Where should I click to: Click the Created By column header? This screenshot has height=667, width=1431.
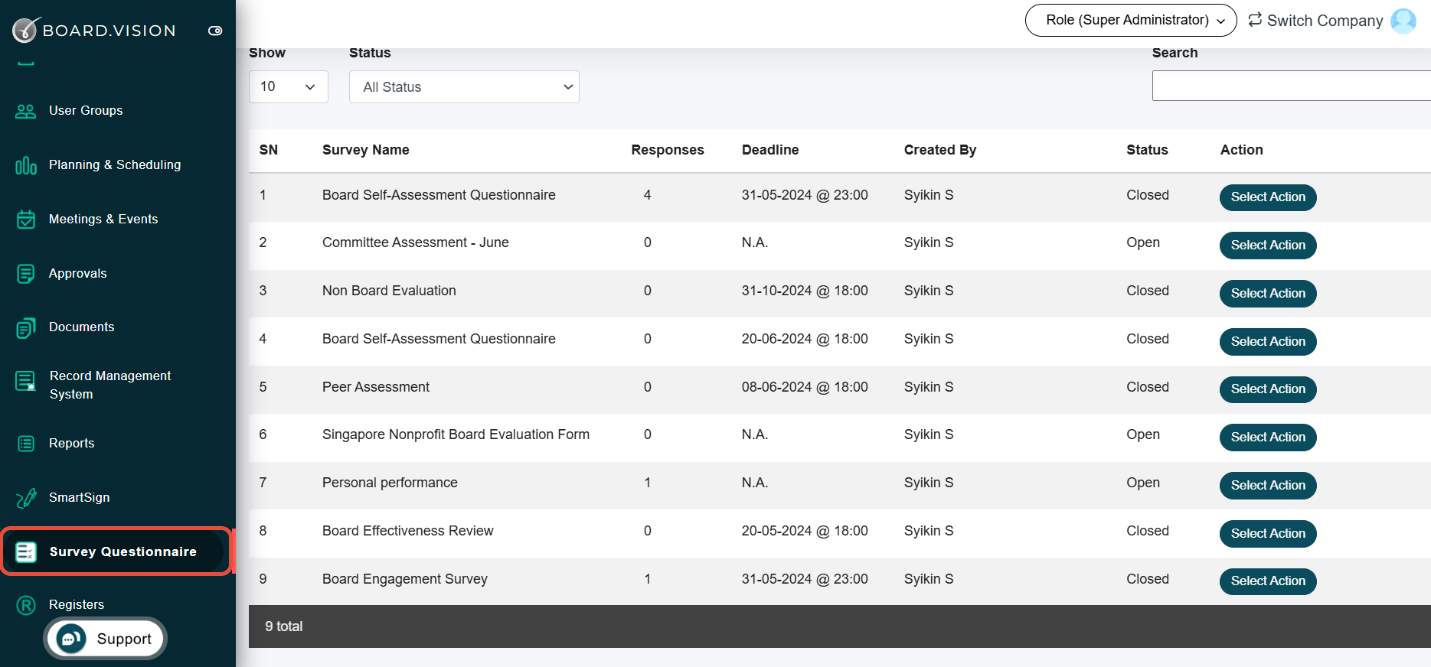click(x=940, y=150)
